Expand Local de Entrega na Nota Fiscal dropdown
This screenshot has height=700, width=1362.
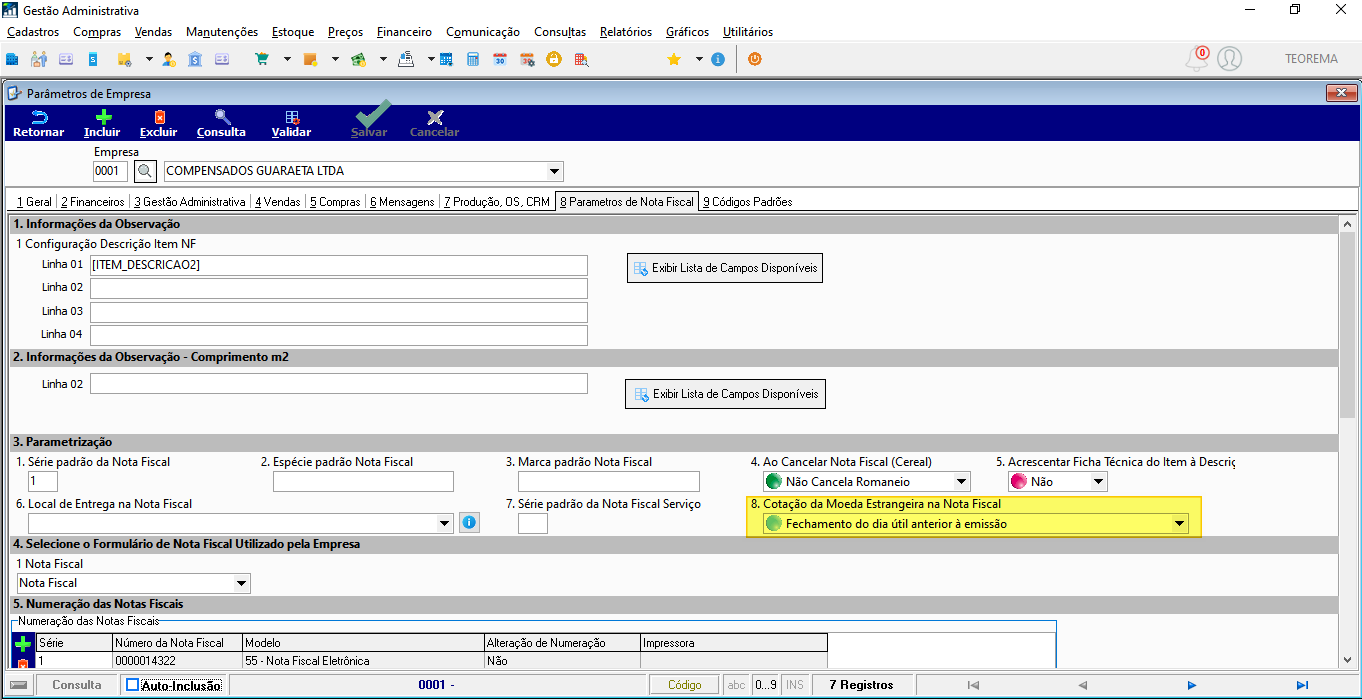coord(445,523)
